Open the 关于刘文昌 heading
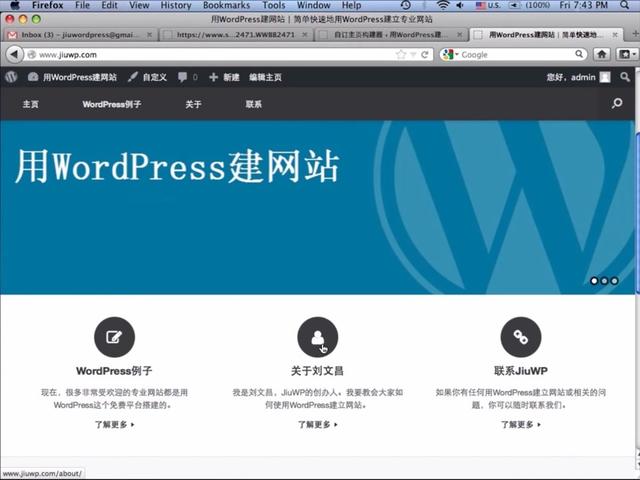This screenshot has width=640, height=480. tap(318, 371)
